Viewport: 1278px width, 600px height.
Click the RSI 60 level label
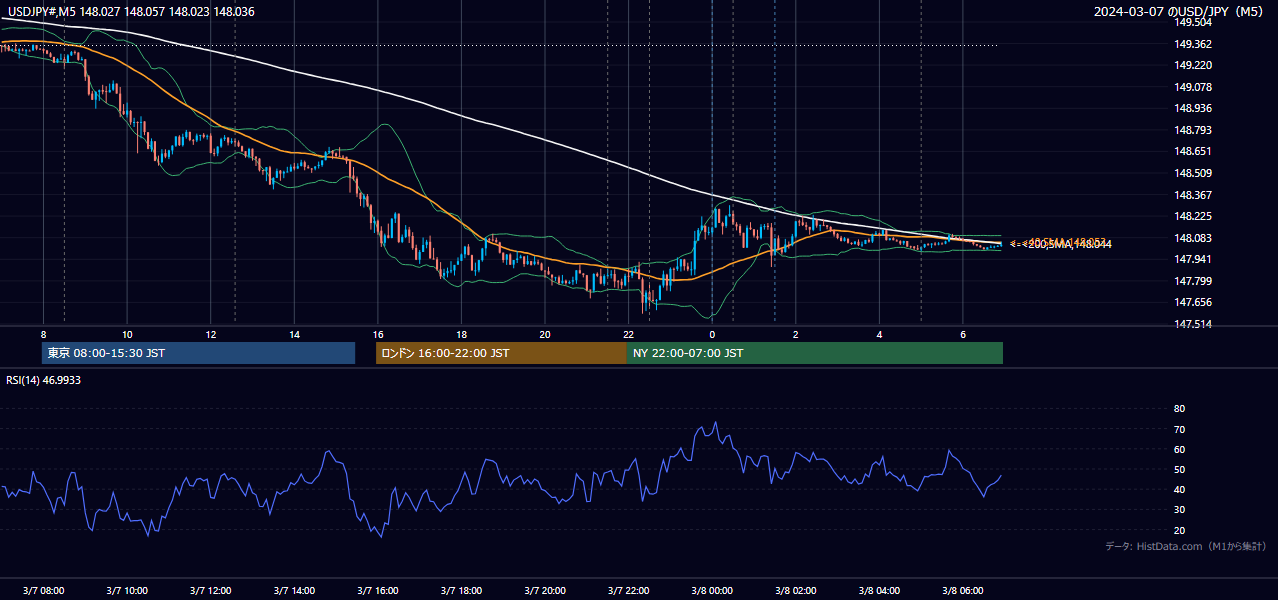point(1180,449)
